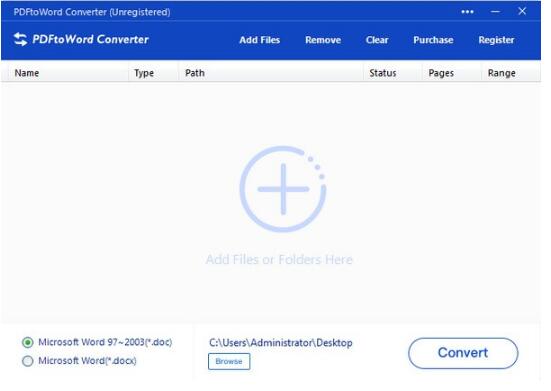Click Remove in the toolbar
The width and height of the screenshot is (551, 391).
(x=323, y=40)
